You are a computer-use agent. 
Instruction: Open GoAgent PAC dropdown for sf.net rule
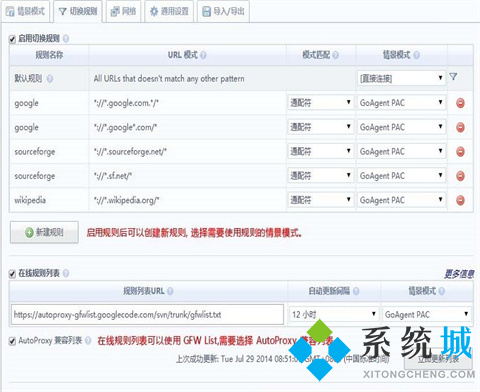tap(401, 176)
